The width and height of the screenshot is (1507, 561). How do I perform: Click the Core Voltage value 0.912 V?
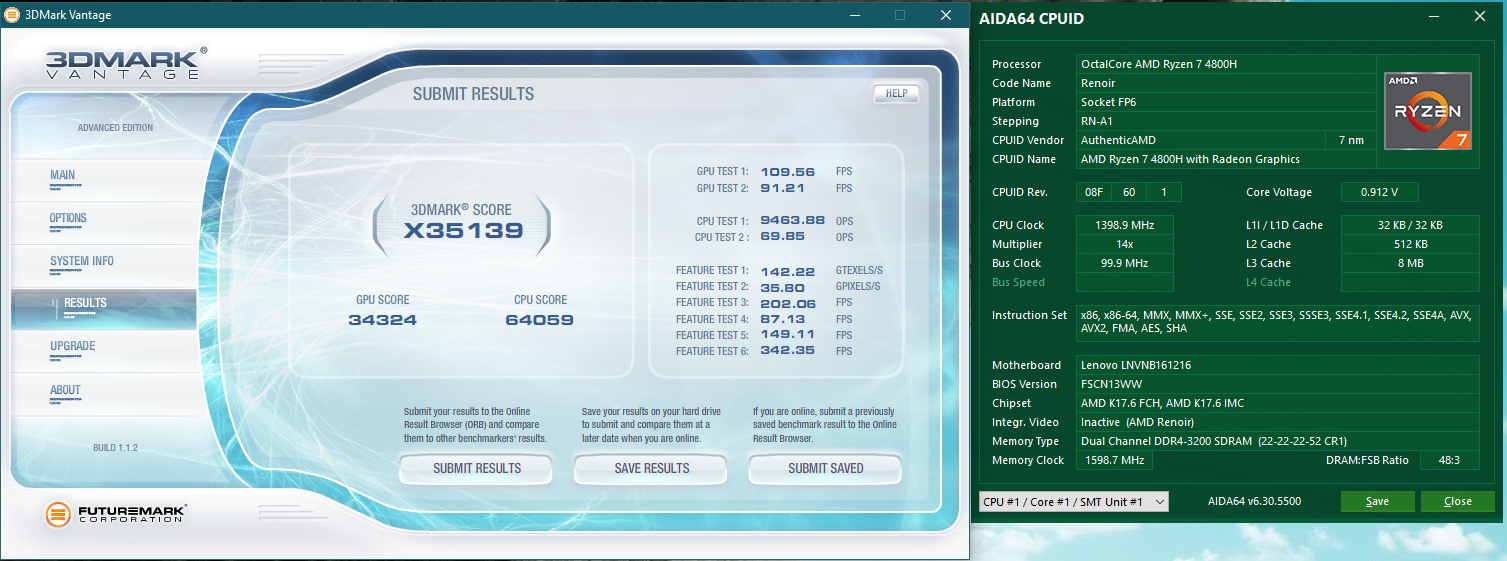pos(1380,192)
